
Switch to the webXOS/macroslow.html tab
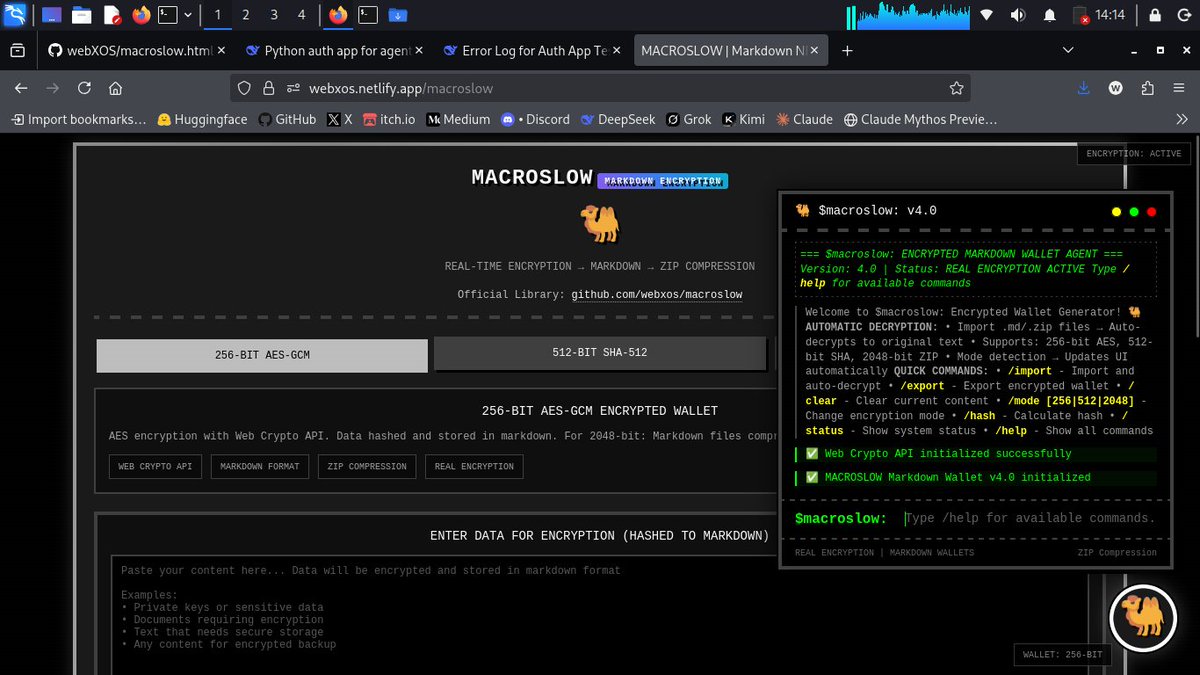tap(137, 51)
